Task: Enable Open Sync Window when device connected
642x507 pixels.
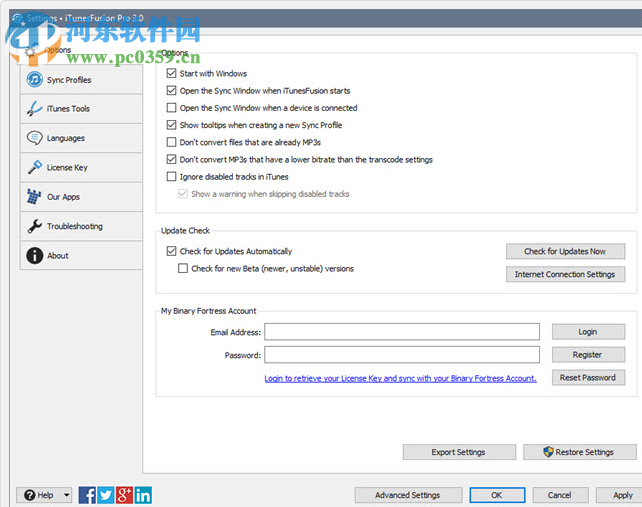Action: click(x=172, y=108)
